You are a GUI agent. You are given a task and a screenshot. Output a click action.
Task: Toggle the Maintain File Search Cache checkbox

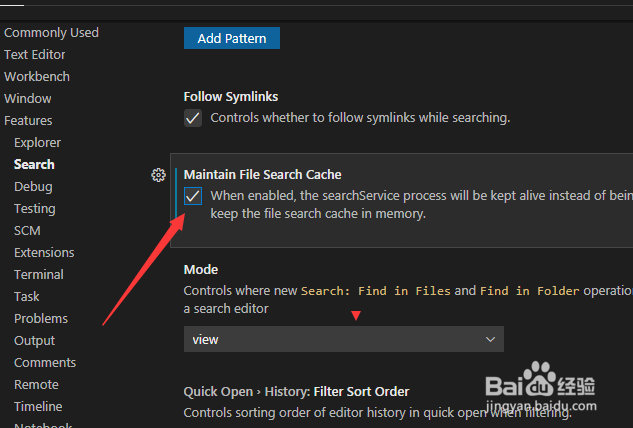(x=193, y=196)
